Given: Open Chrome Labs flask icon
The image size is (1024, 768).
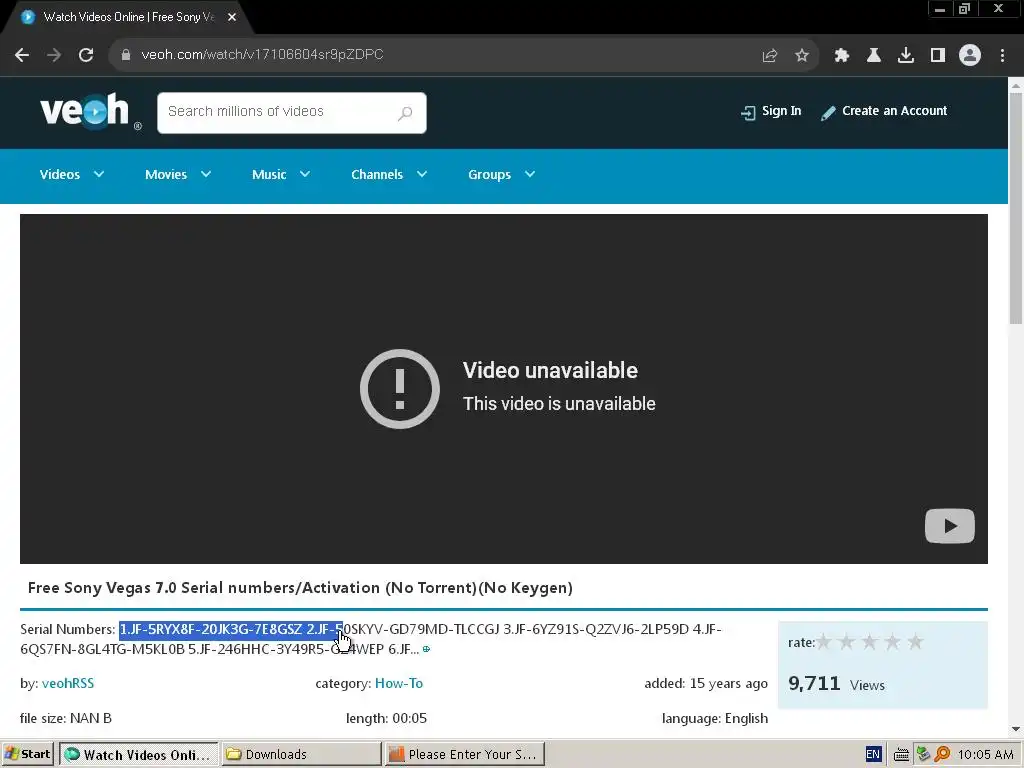Looking at the screenshot, I should point(874,56).
